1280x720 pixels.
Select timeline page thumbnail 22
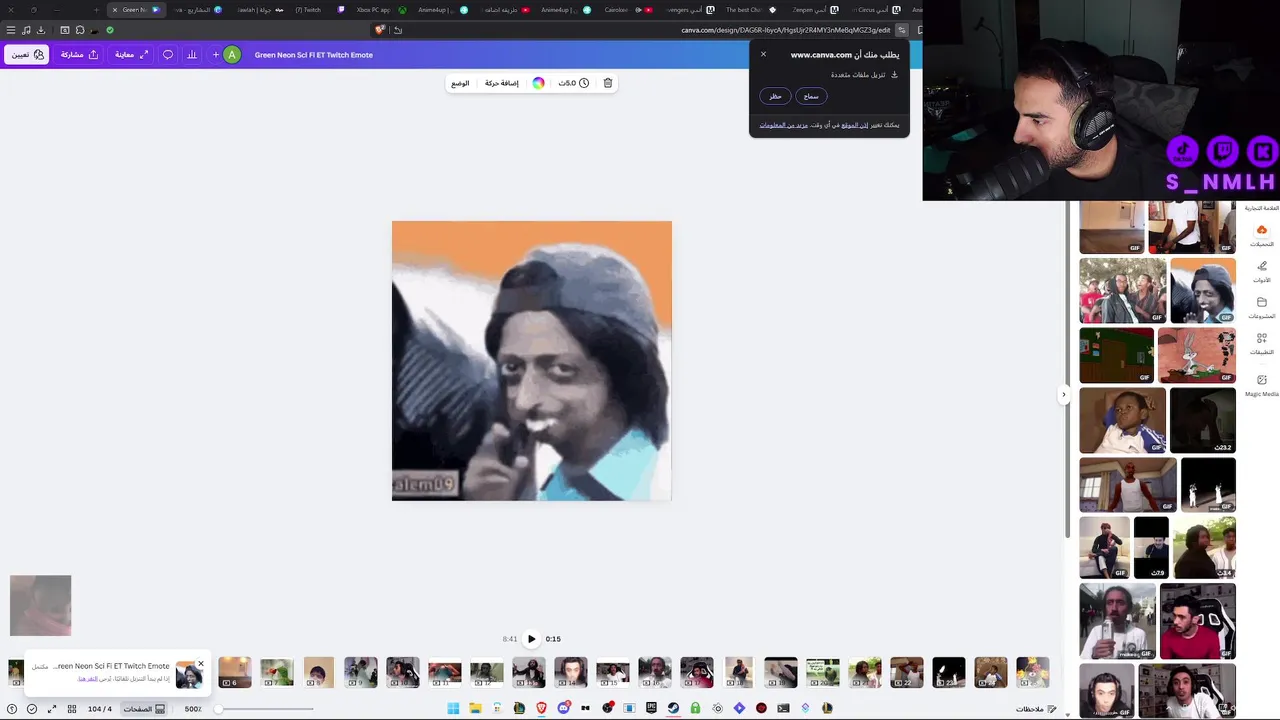[907, 673]
